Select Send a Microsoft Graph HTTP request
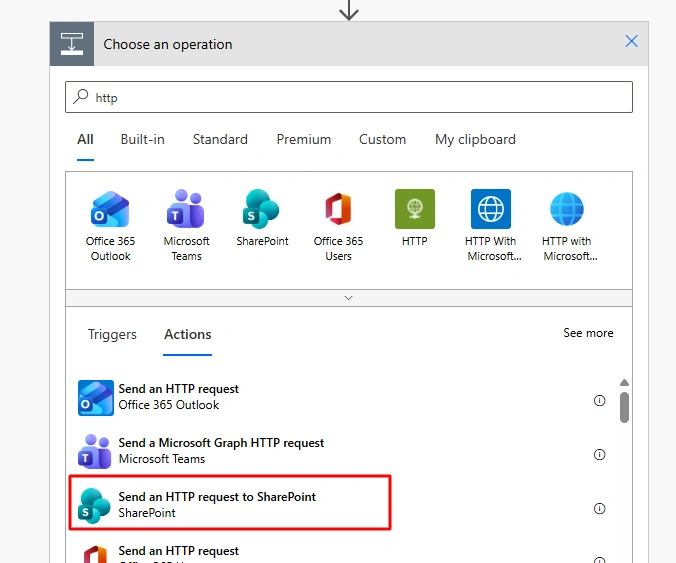Viewport: 676px width, 563px height. [343, 451]
